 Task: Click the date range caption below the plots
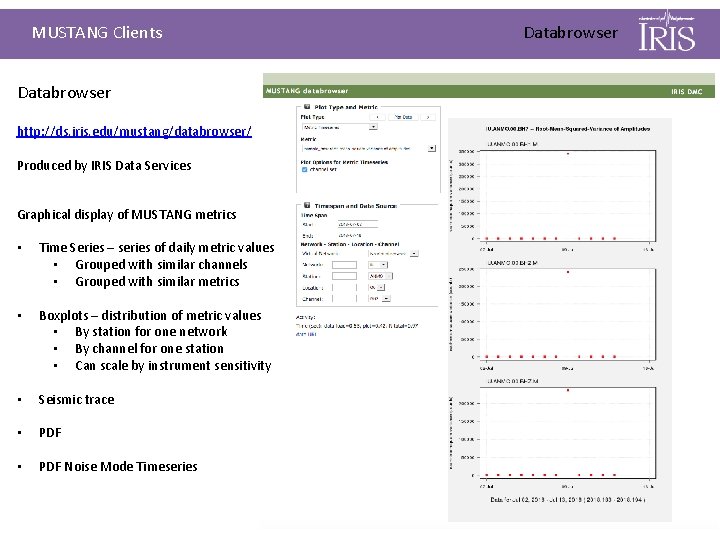[568, 500]
